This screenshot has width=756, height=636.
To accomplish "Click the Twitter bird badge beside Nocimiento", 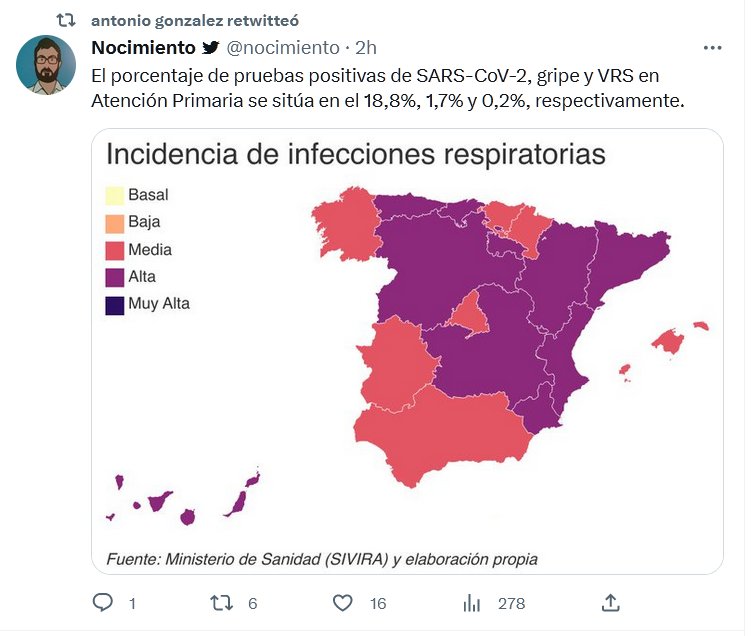I will (x=211, y=47).
